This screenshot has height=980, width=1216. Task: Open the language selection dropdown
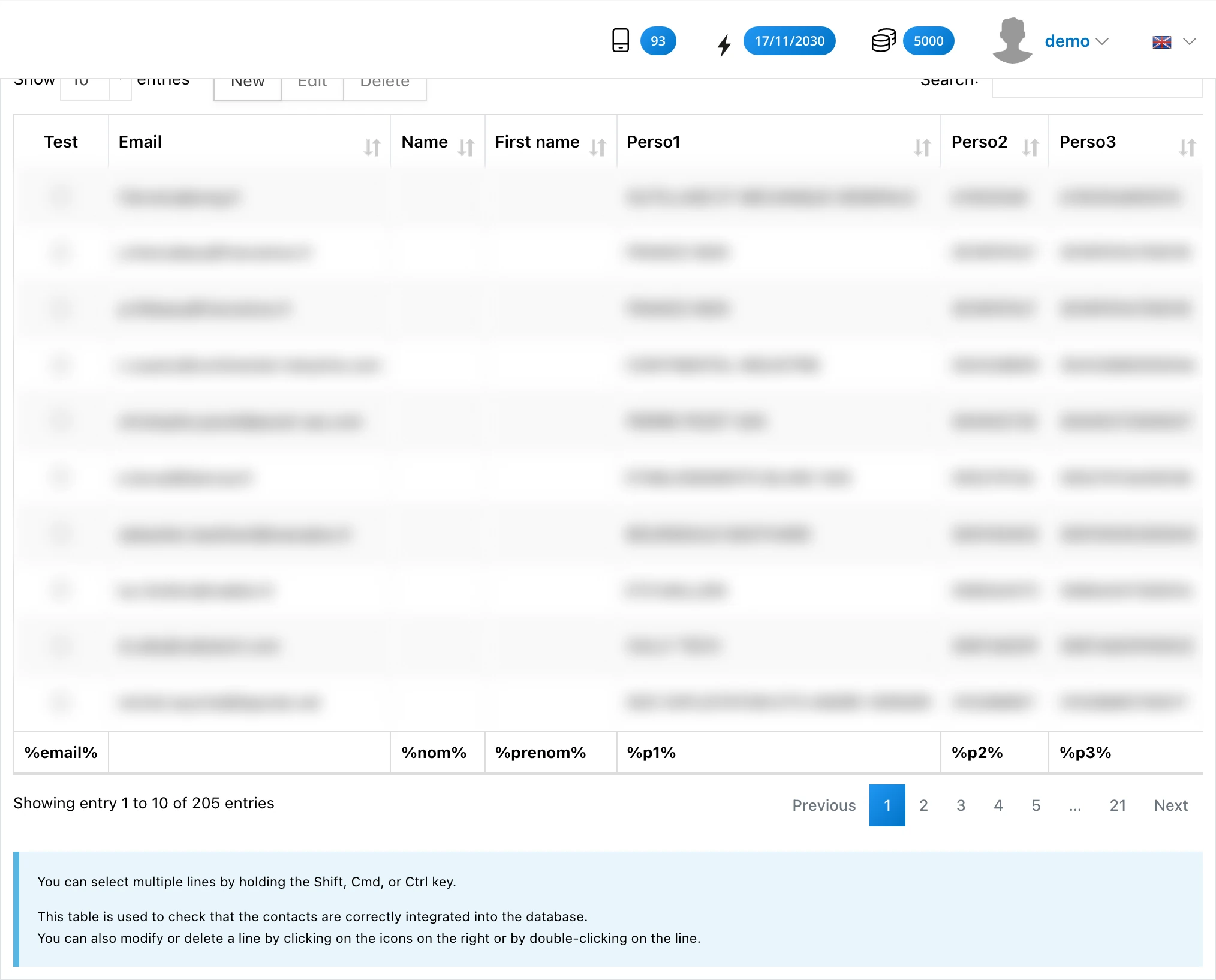1173,41
